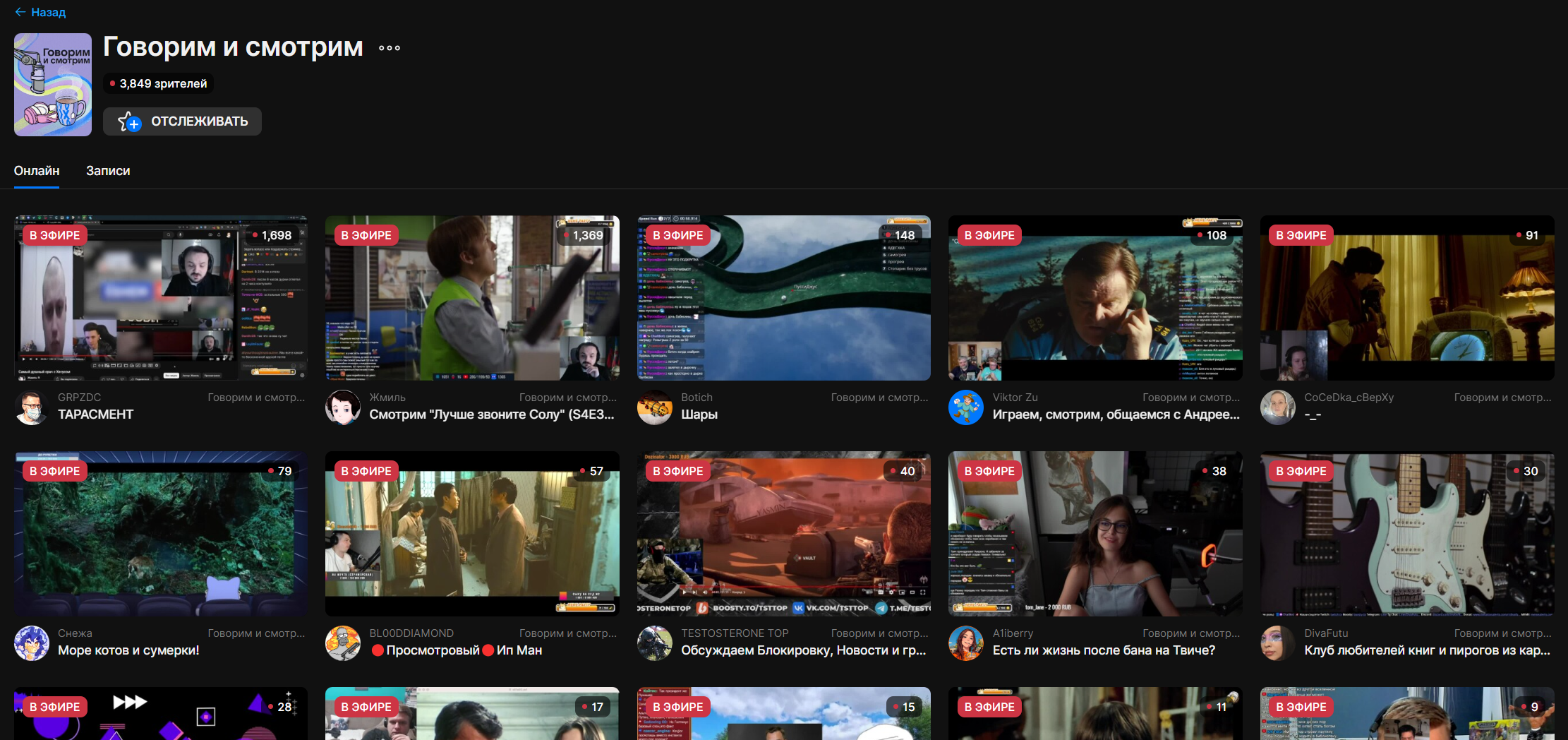Image resolution: width=1568 pixels, height=740 pixels.
Task: Switch to the Записи tab
Action: pos(108,171)
